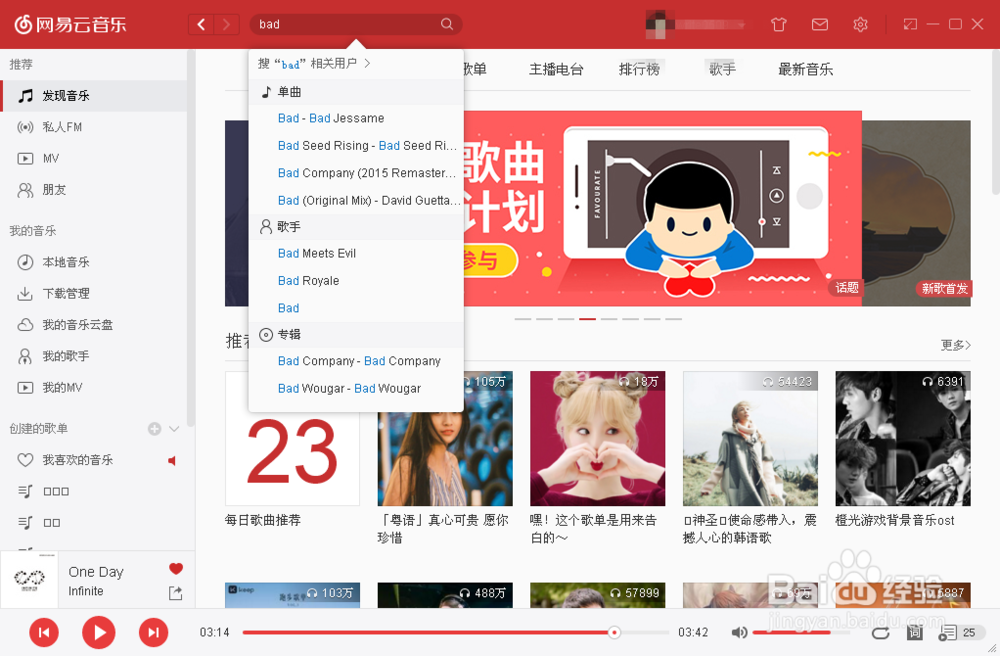Switch to mini mode icon

[910, 24]
